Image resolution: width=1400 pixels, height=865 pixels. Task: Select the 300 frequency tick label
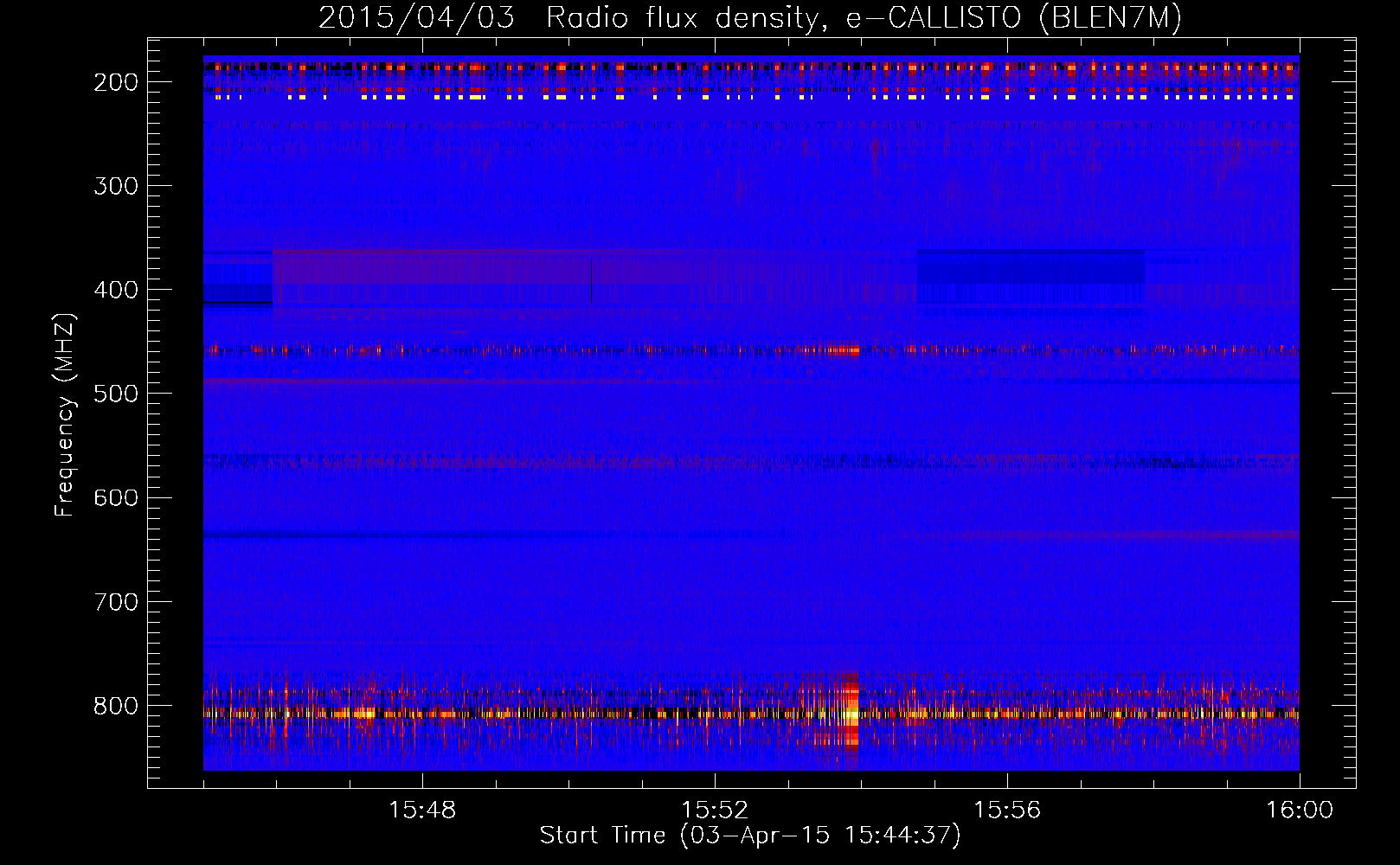(x=116, y=186)
